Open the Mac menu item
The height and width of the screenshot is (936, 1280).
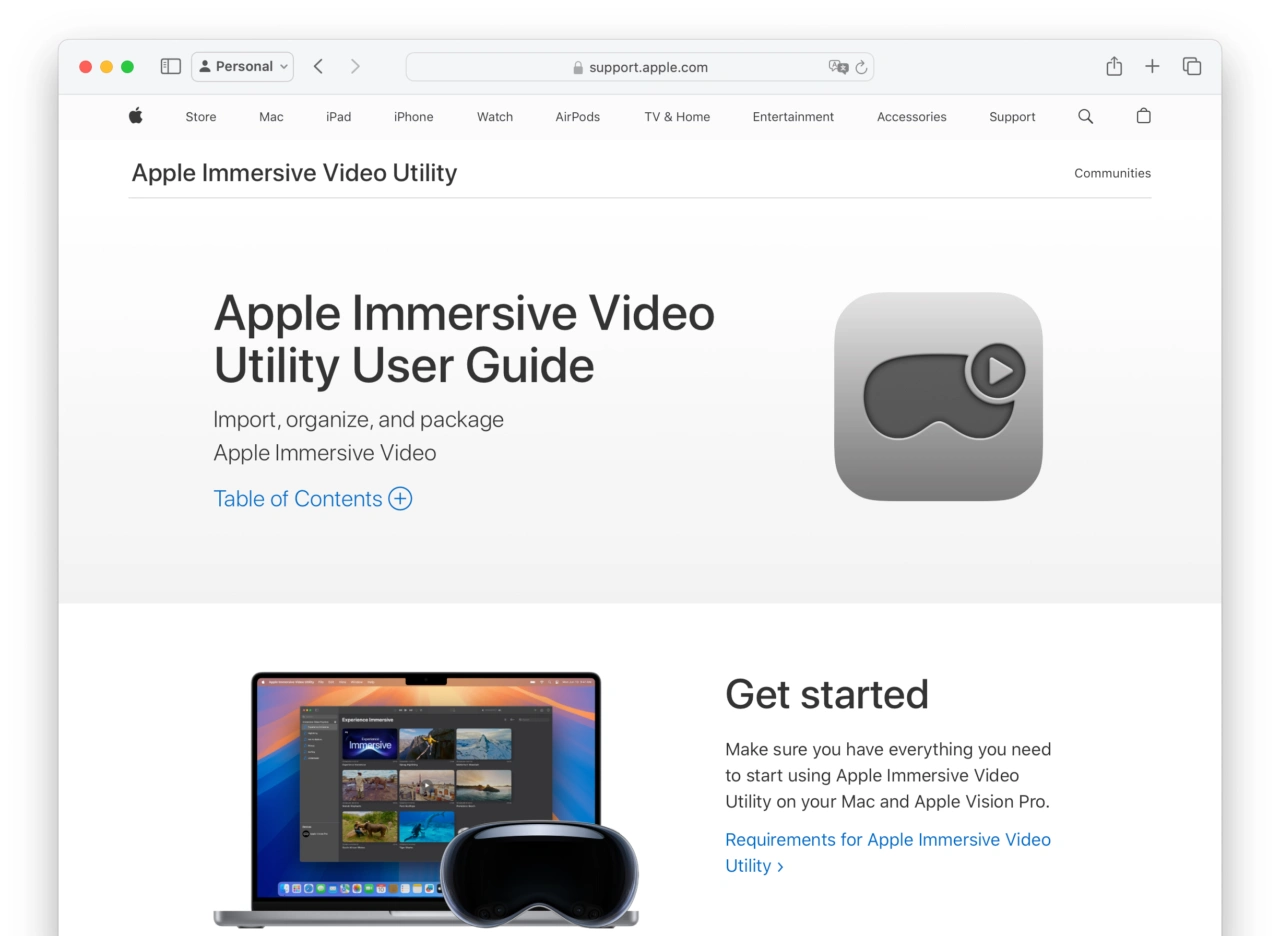tap(271, 117)
